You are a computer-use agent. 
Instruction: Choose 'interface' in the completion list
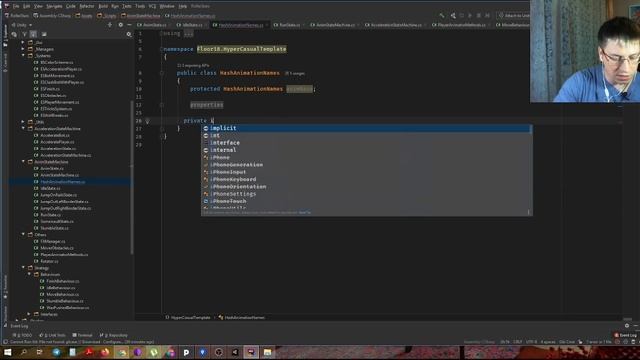[366, 143]
